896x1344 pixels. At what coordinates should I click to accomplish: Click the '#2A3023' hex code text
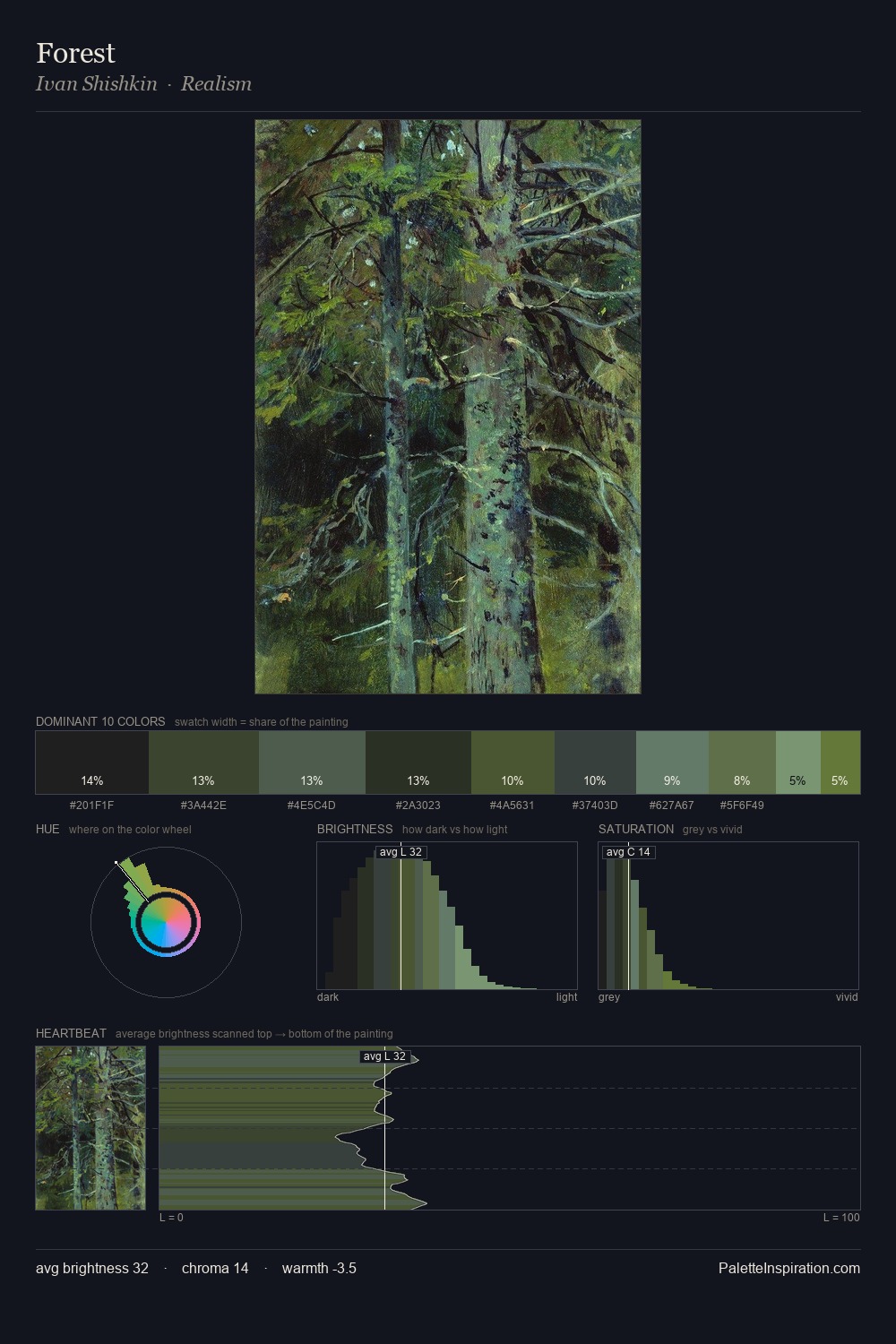point(418,806)
